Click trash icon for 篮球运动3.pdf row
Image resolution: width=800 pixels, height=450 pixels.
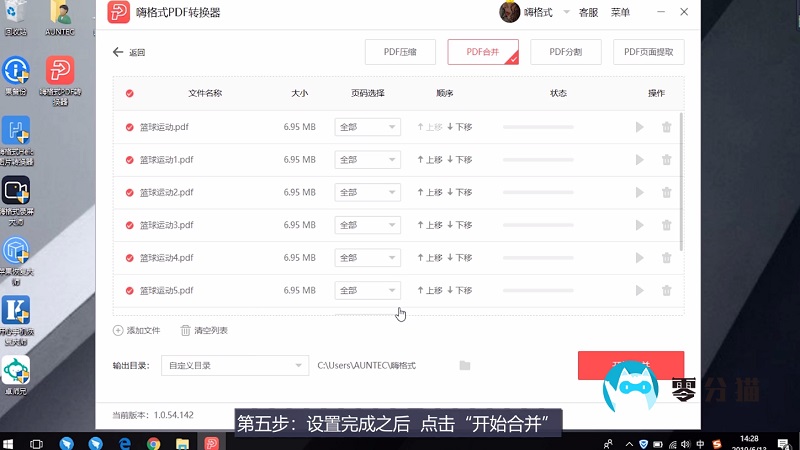[x=667, y=225]
